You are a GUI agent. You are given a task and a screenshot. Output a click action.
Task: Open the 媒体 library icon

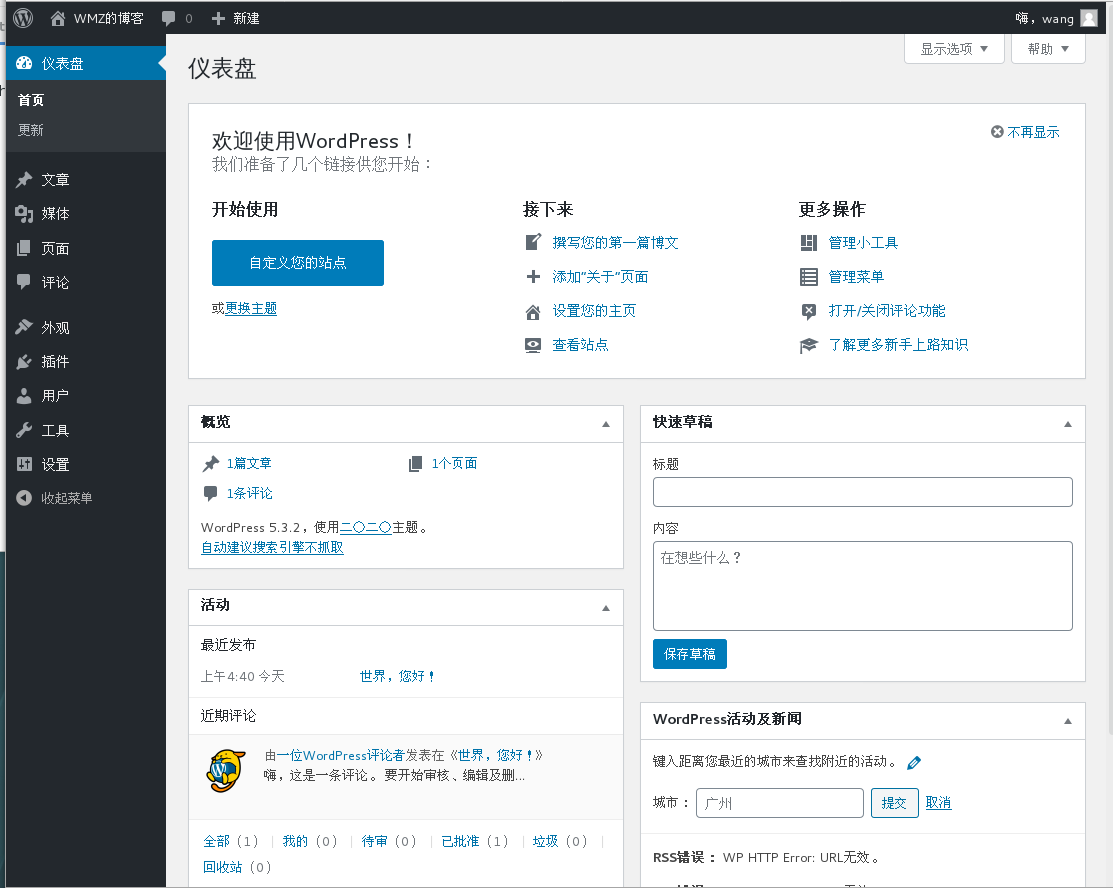(25, 214)
